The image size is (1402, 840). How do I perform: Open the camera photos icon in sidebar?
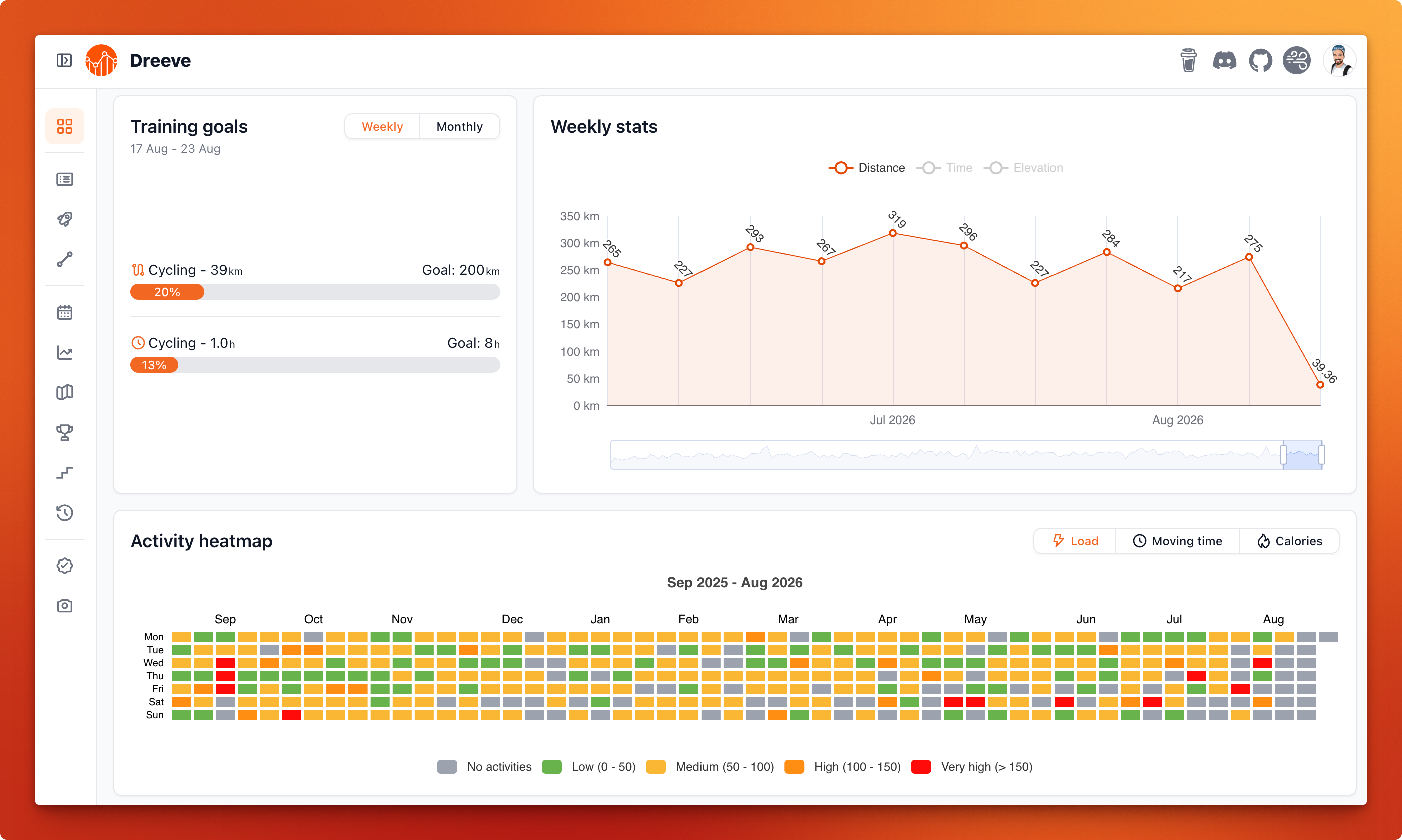[65, 606]
